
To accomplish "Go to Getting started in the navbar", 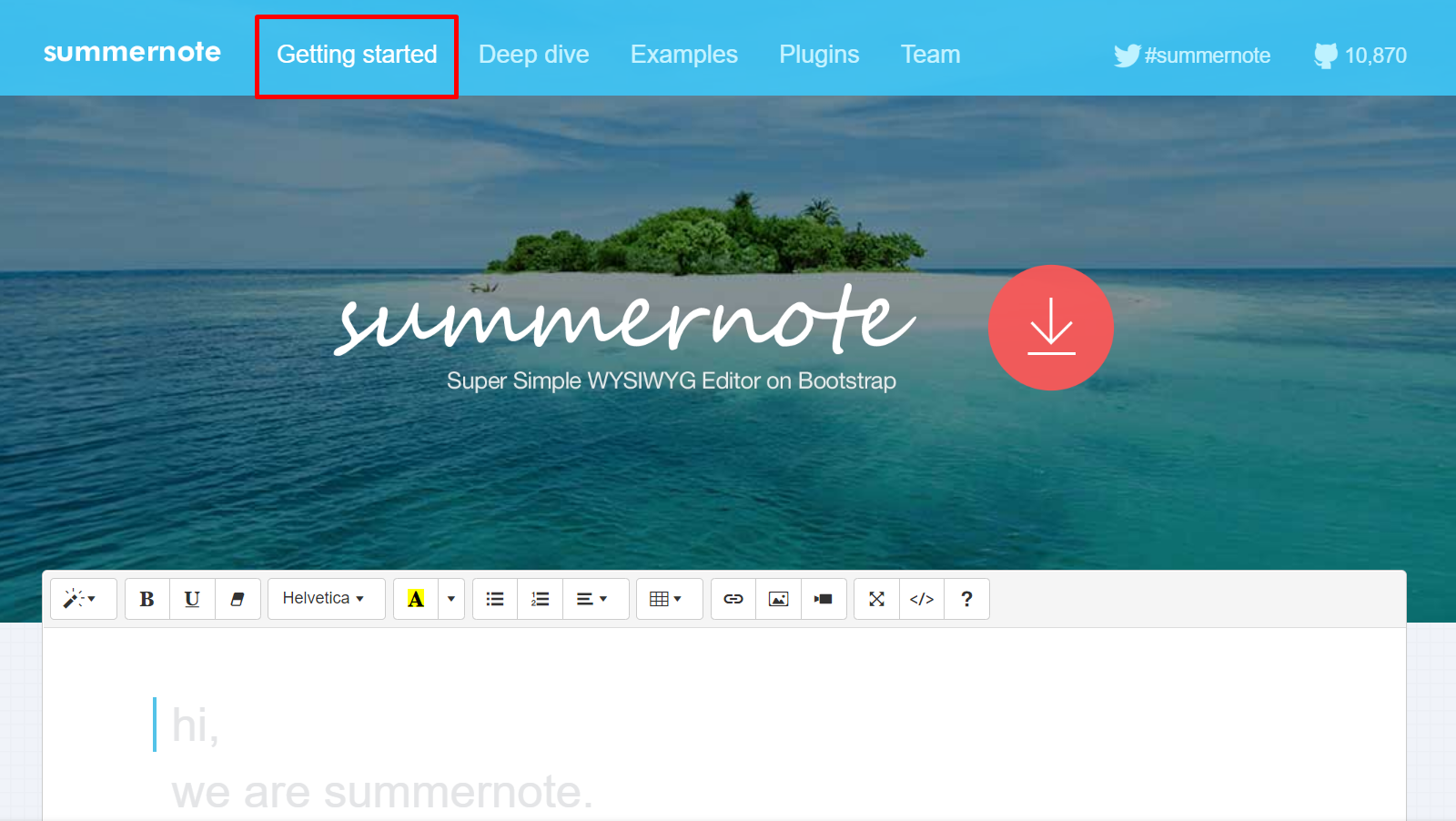I will 357,55.
